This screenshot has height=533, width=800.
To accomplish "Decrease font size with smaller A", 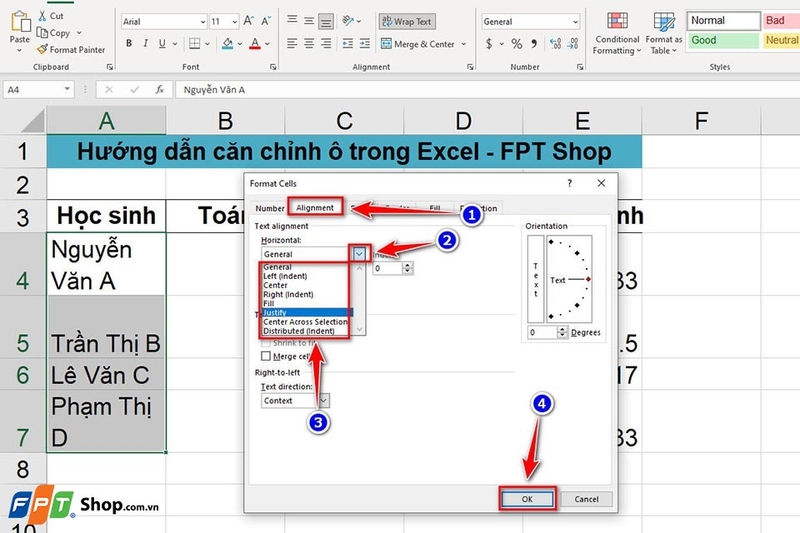I will [266, 21].
